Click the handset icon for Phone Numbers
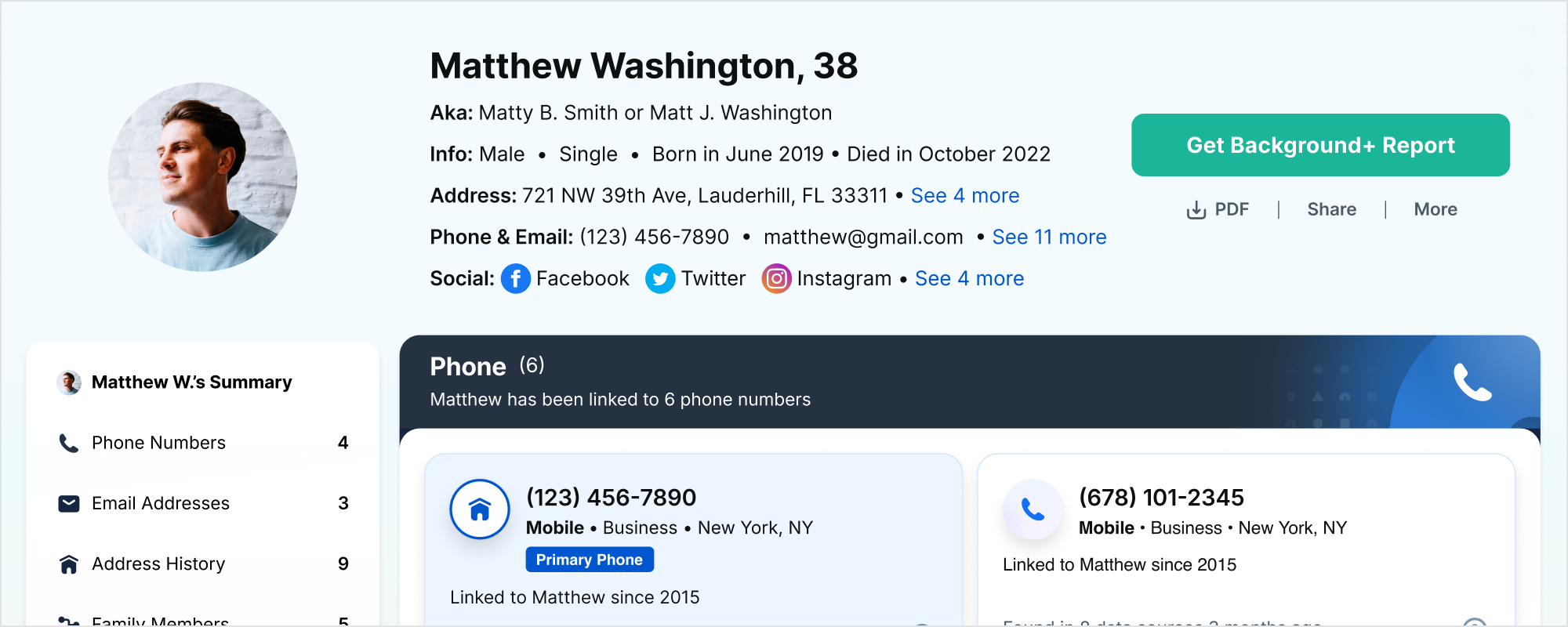This screenshot has width=1568, height=627. (x=69, y=444)
